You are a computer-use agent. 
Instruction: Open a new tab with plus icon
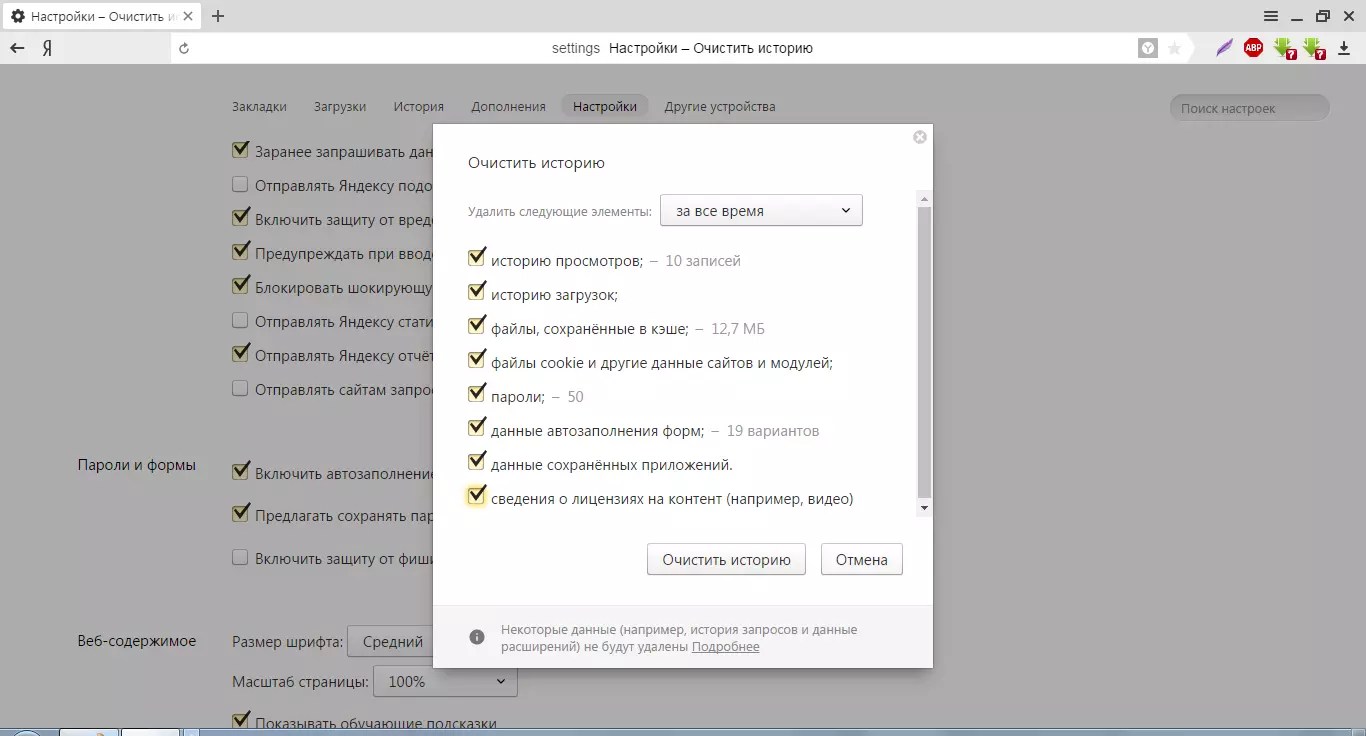click(x=218, y=16)
